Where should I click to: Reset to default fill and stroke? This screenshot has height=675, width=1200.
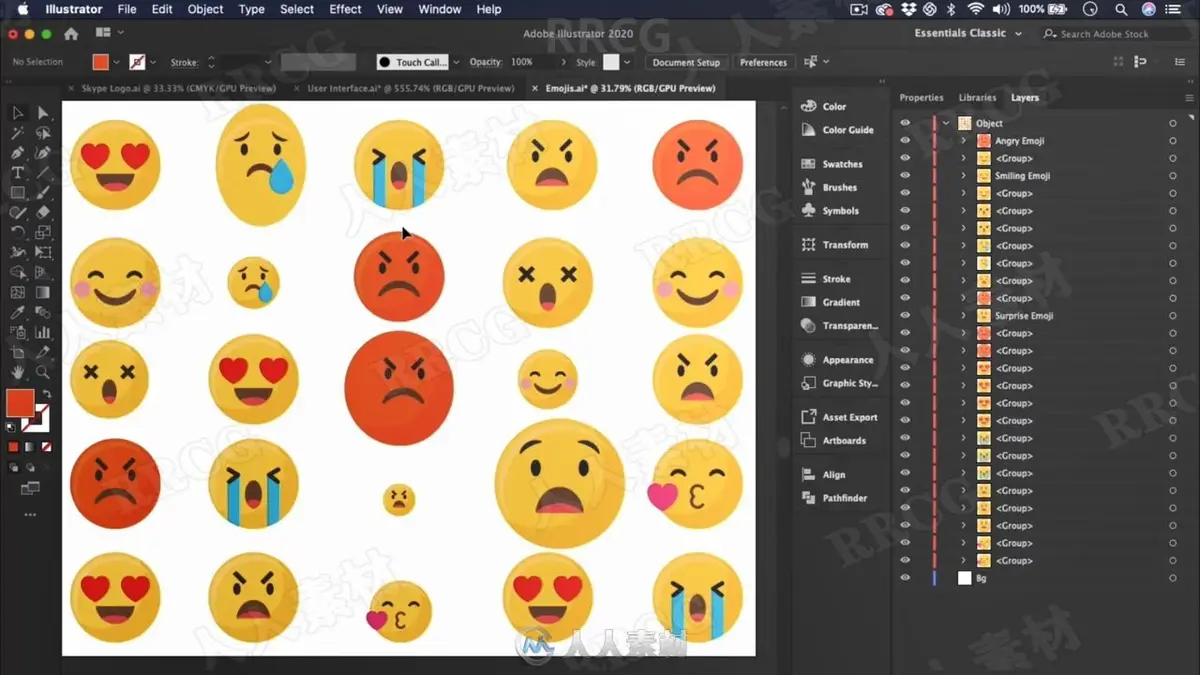click(x=12, y=427)
